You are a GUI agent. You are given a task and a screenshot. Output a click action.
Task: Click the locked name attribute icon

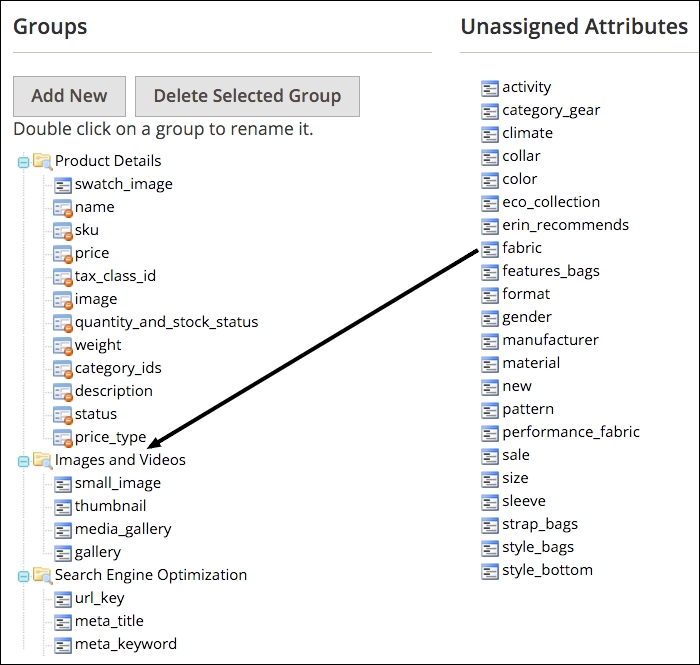pyautogui.click(x=62, y=208)
